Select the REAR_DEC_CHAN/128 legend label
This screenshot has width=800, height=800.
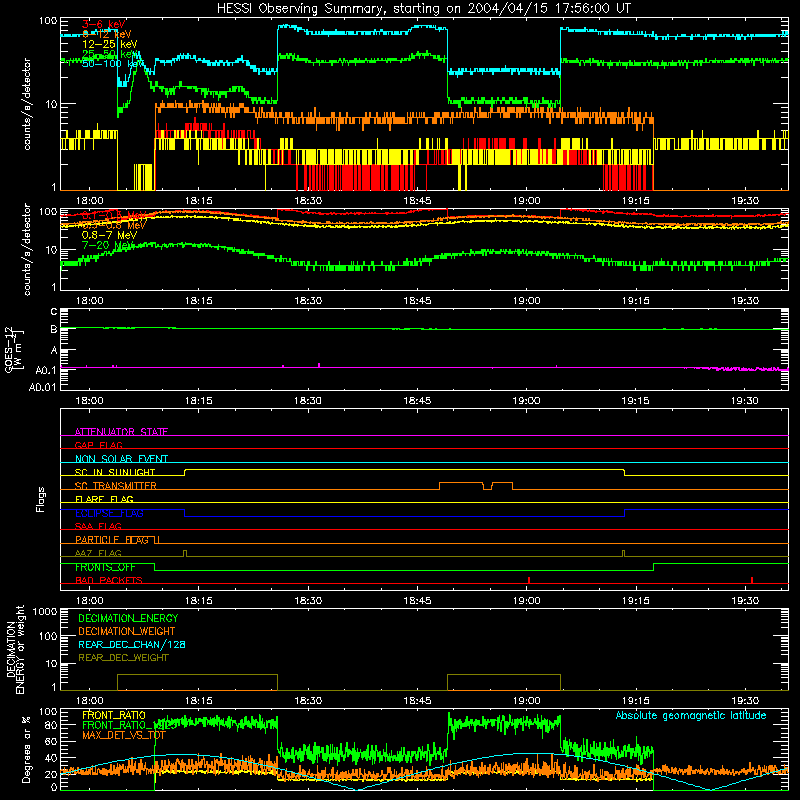132,644
